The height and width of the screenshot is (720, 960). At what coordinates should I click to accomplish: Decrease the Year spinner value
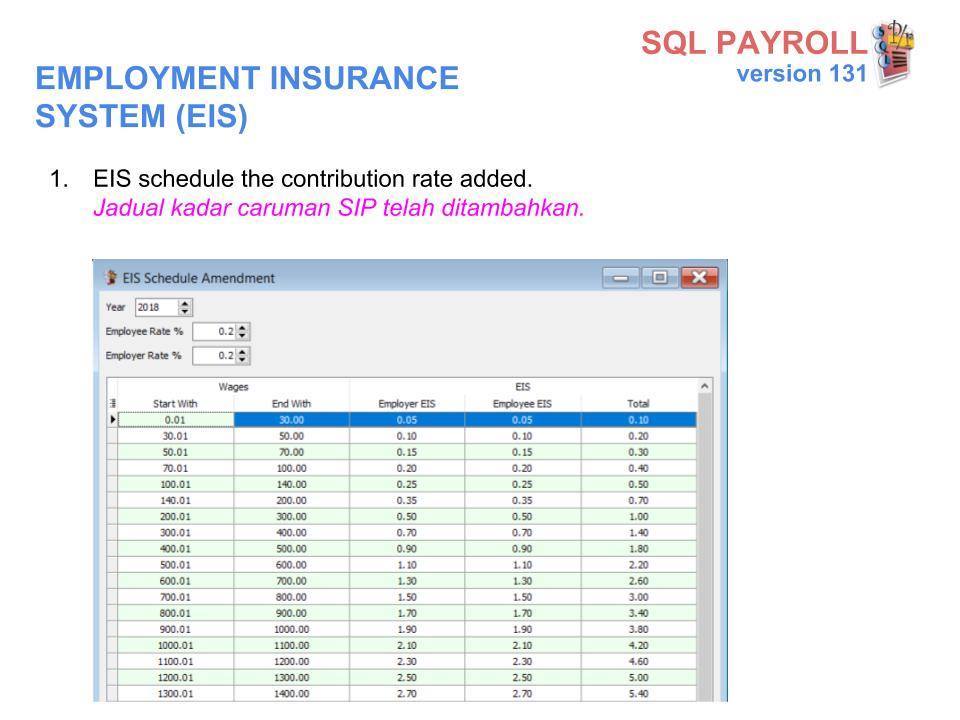click(x=185, y=312)
